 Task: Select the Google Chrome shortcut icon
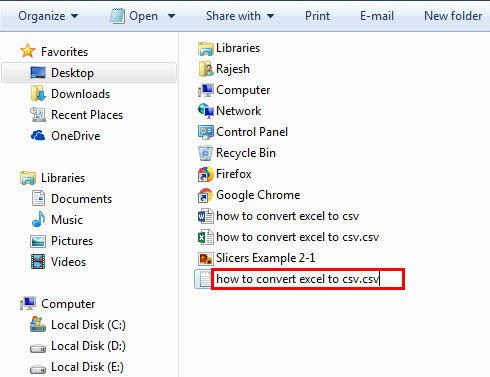tap(205, 195)
